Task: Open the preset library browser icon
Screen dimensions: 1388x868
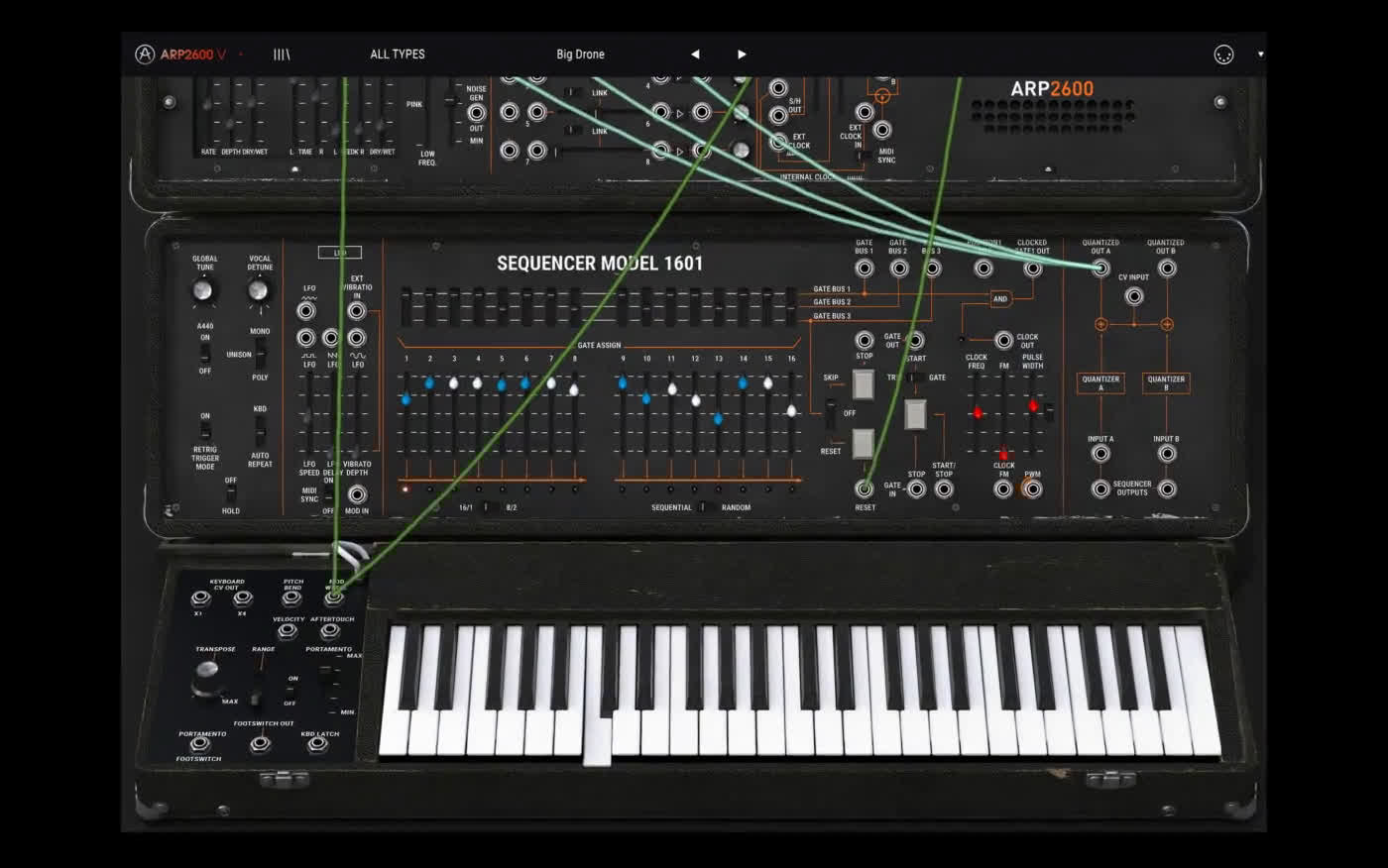Action: pyautogui.click(x=282, y=54)
